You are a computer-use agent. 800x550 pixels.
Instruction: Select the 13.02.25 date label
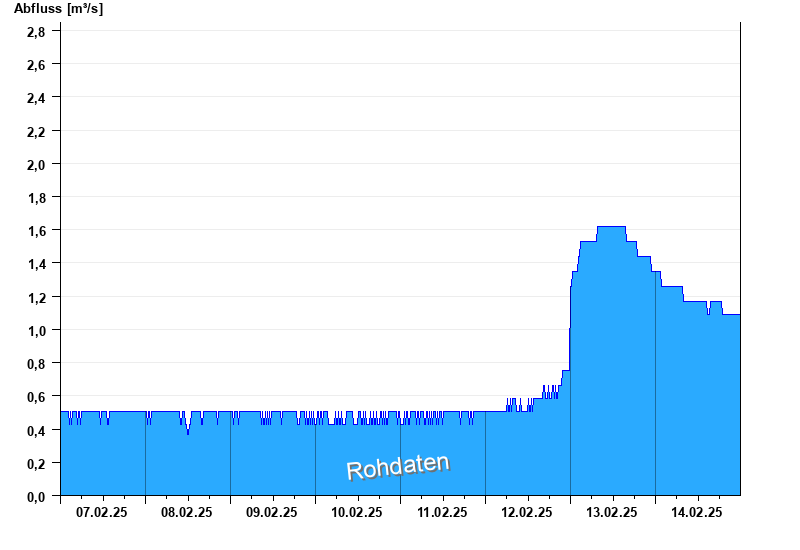(612, 512)
